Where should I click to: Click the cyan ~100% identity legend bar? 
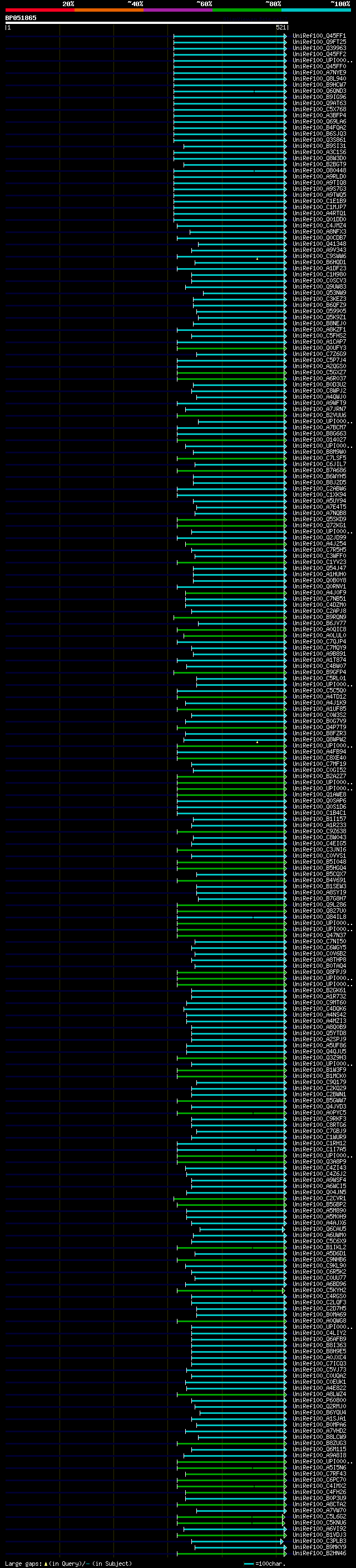(x=316, y=10)
